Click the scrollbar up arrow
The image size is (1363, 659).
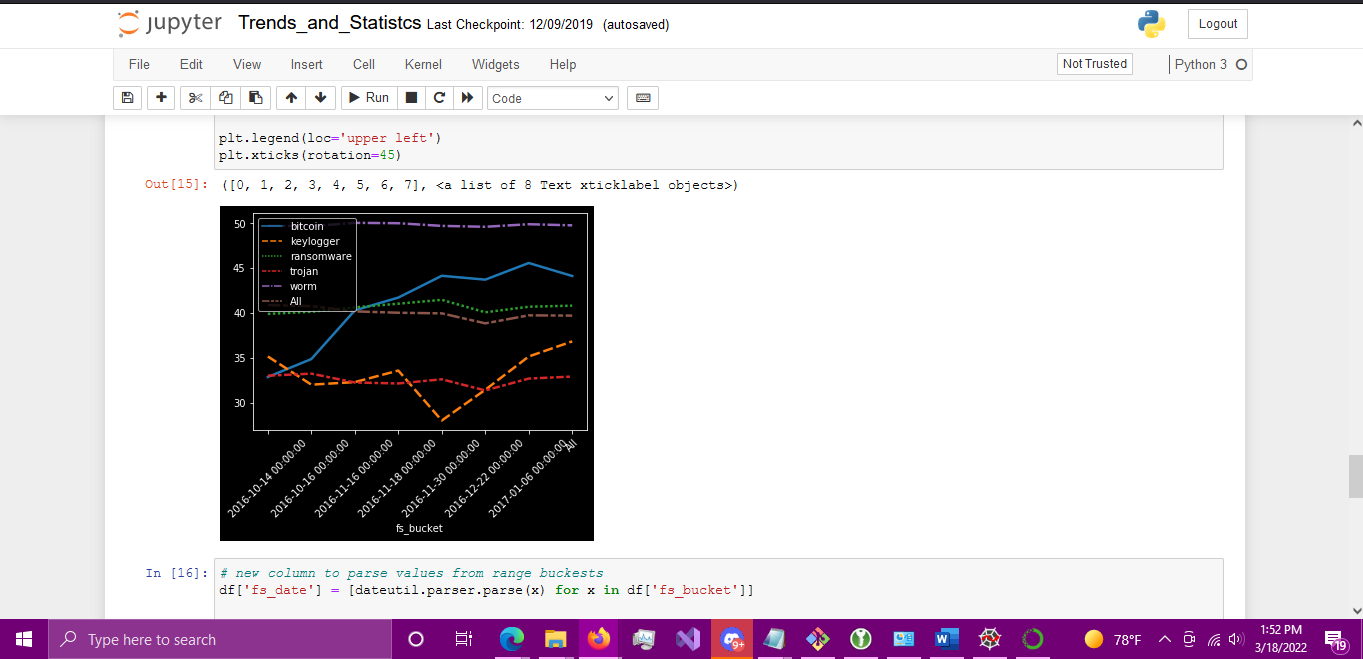point(1355,122)
